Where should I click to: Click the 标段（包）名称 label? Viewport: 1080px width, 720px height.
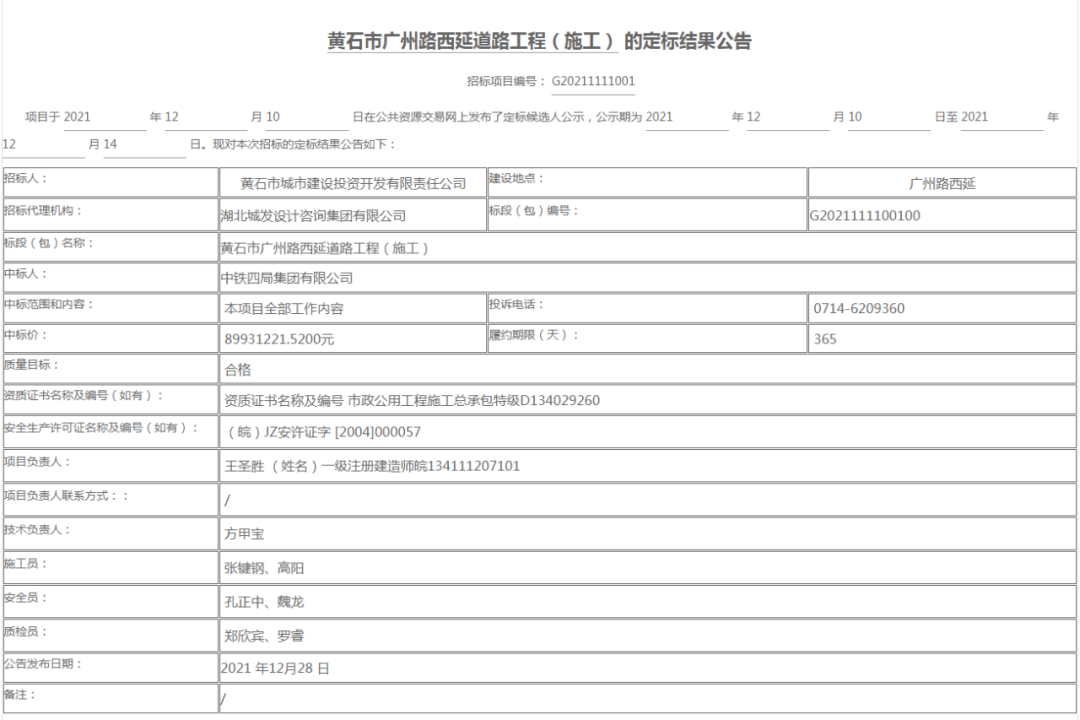tap(48, 243)
